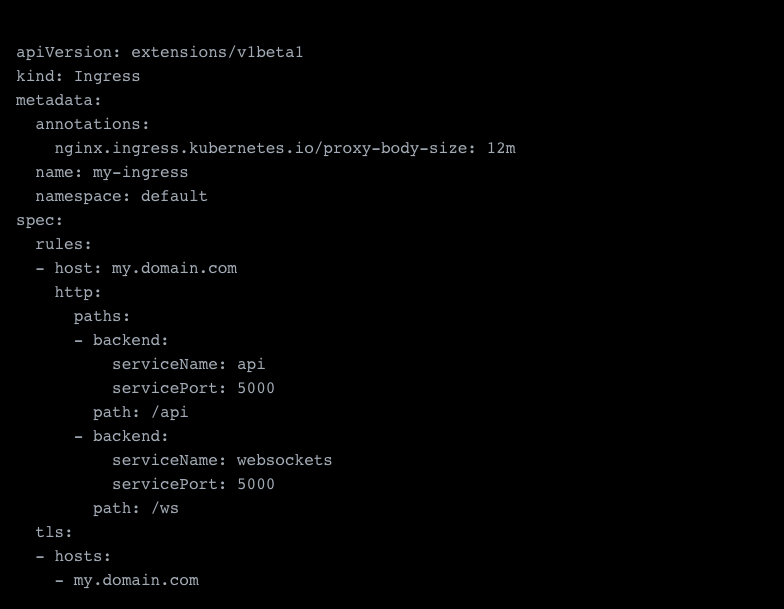Click the '12m' body size value
This screenshot has width=784, height=609.
pos(501,148)
